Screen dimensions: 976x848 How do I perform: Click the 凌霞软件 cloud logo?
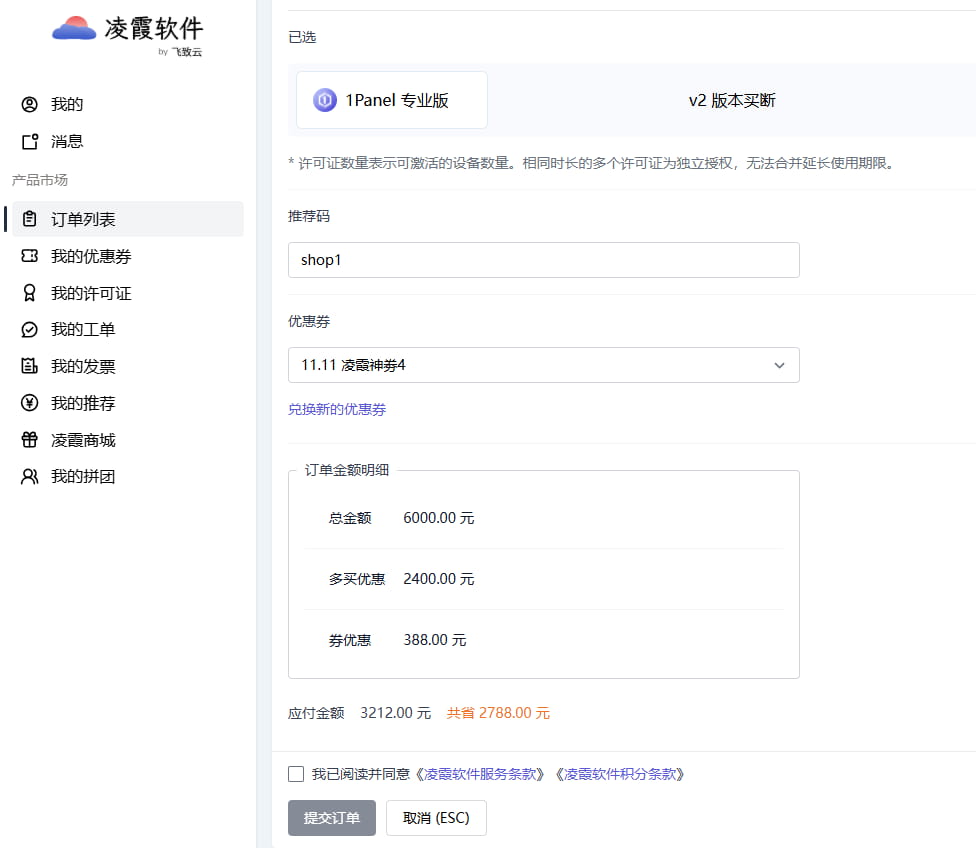pos(73,29)
